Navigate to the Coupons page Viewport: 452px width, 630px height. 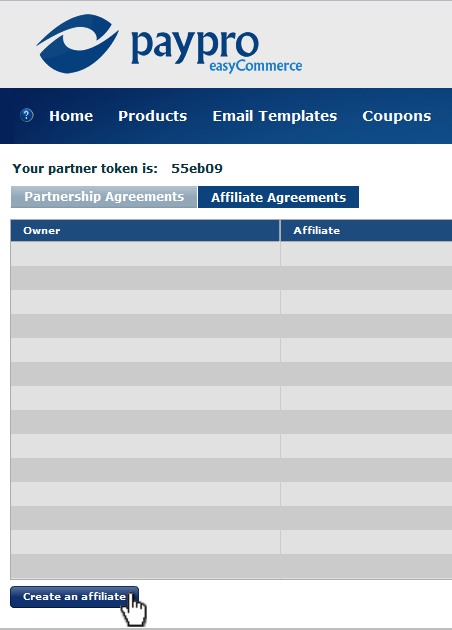click(x=397, y=116)
